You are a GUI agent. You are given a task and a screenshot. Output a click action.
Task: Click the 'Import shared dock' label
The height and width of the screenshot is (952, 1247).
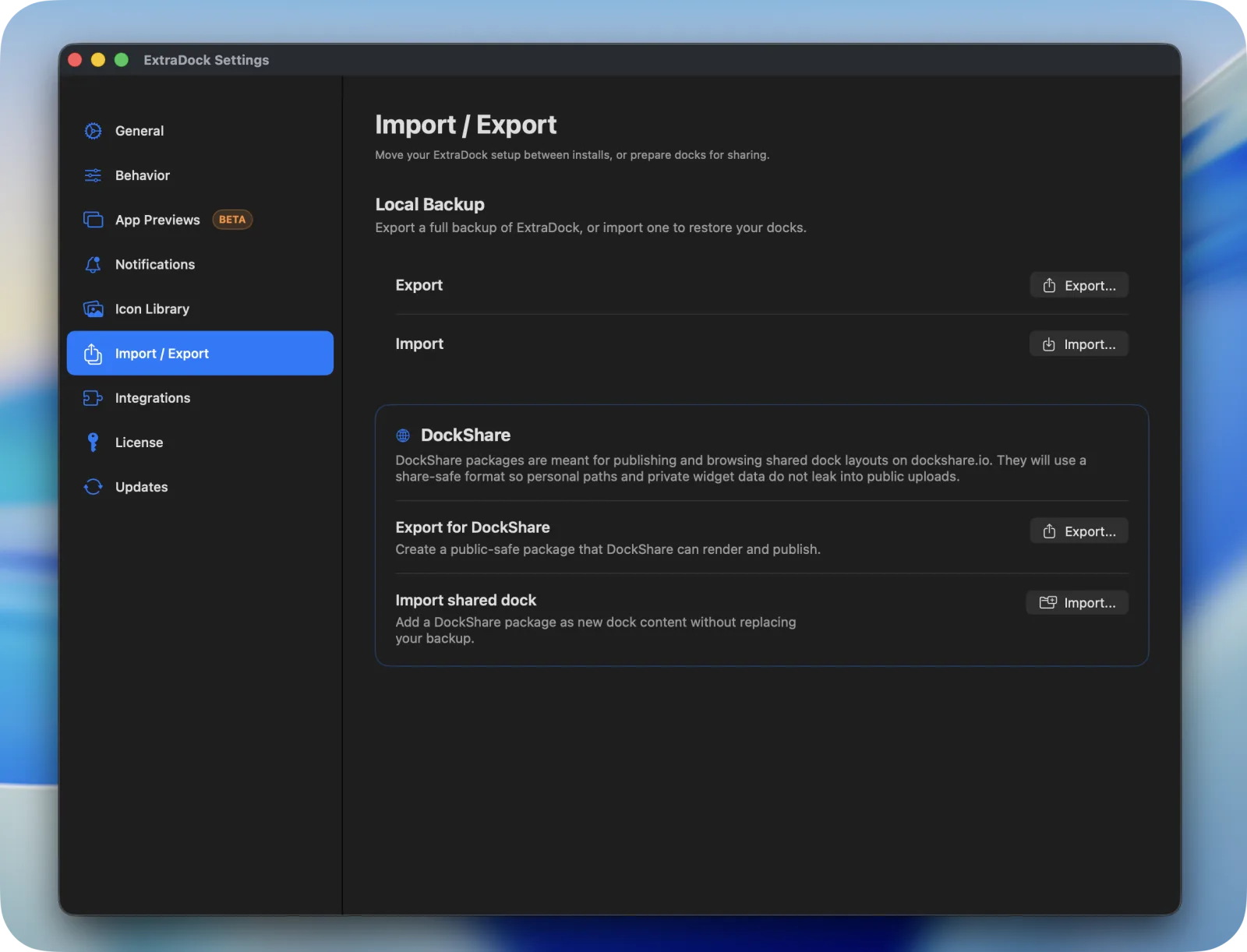tap(465, 600)
